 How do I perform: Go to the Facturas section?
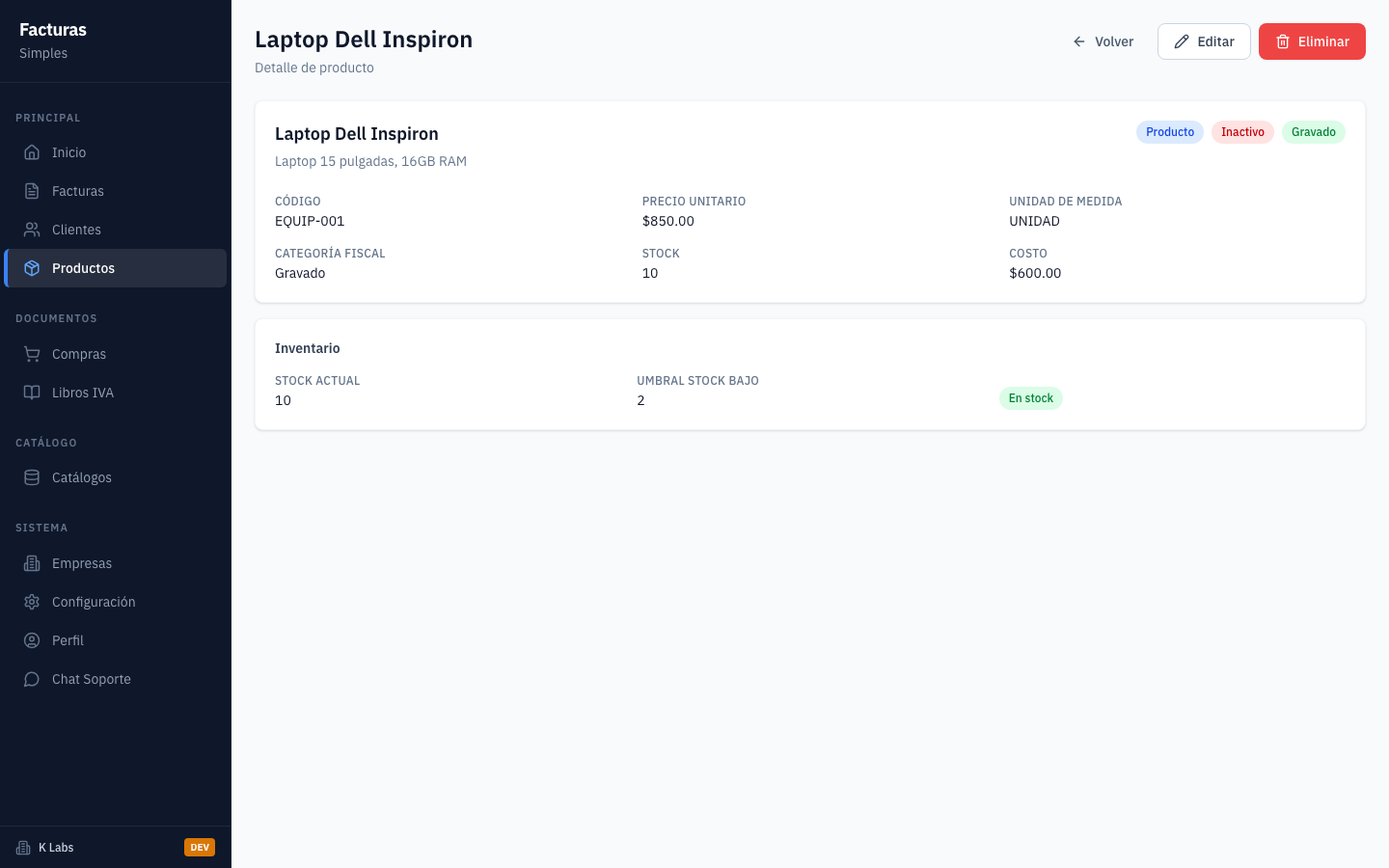click(x=116, y=191)
